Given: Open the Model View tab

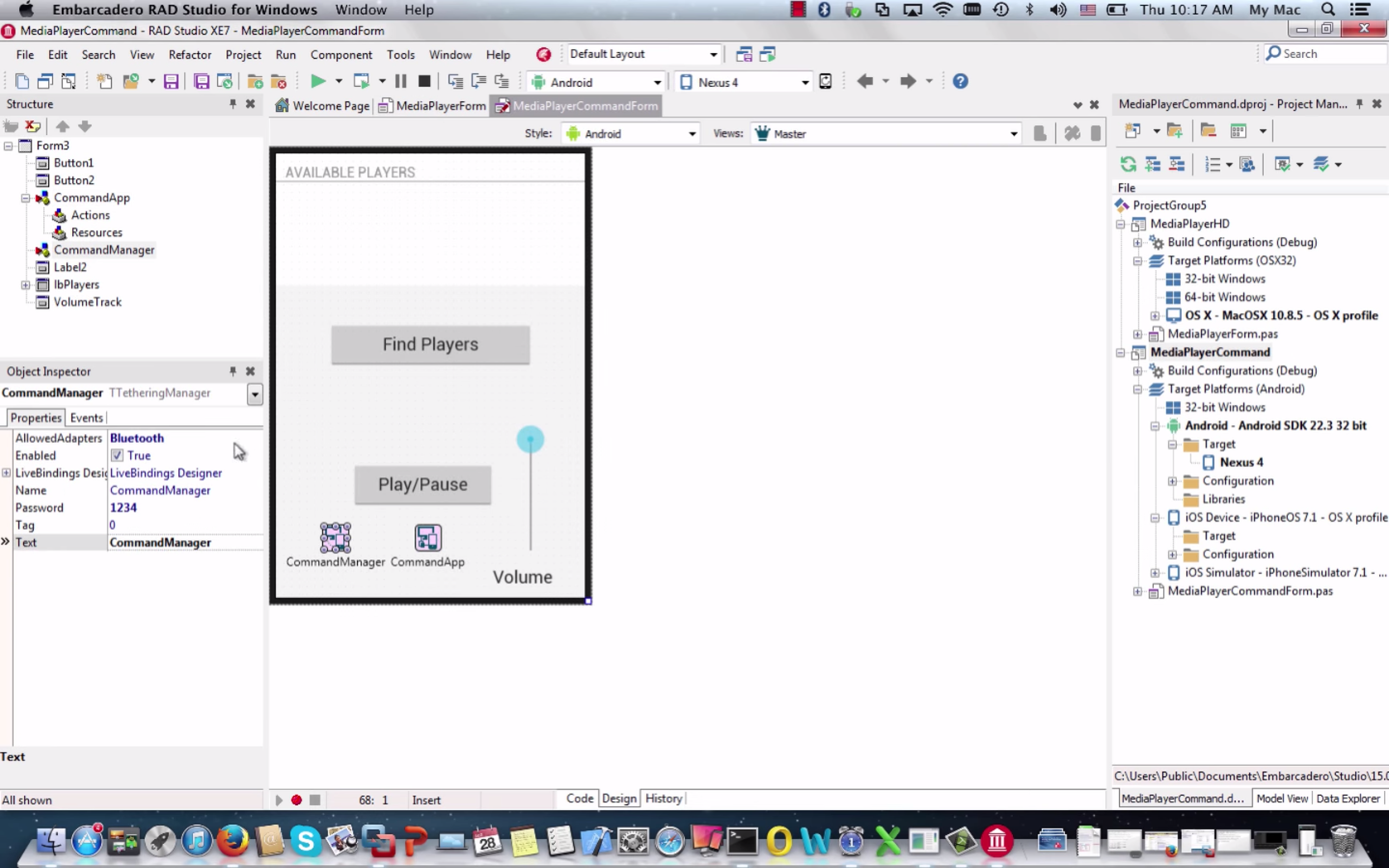Looking at the screenshot, I should tap(1282, 799).
